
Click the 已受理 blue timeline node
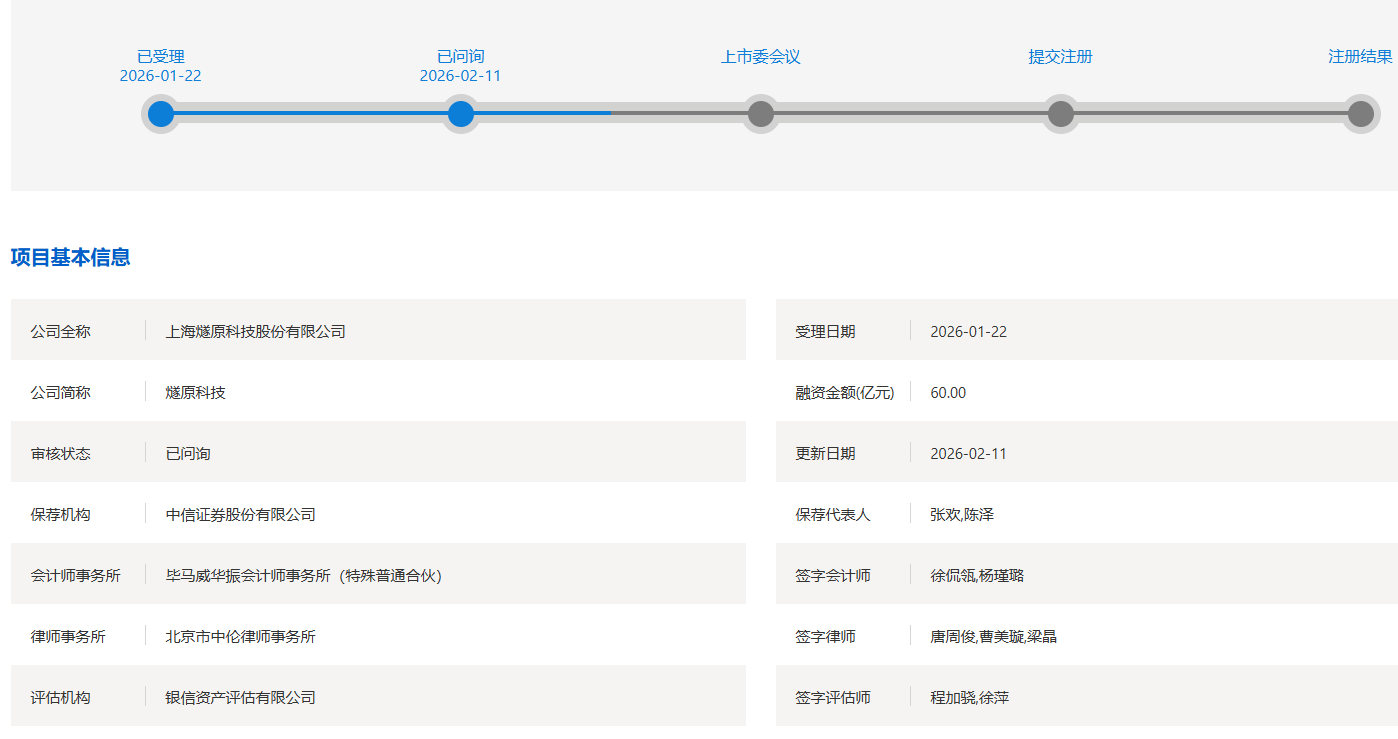point(161,114)
